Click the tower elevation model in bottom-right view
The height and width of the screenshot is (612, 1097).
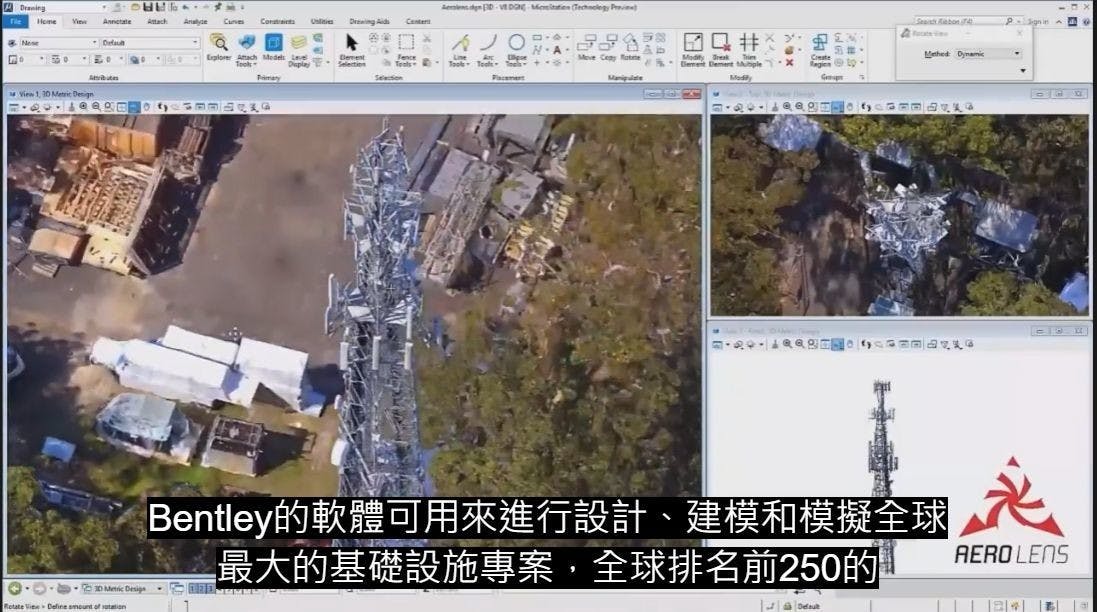[883, 476]
